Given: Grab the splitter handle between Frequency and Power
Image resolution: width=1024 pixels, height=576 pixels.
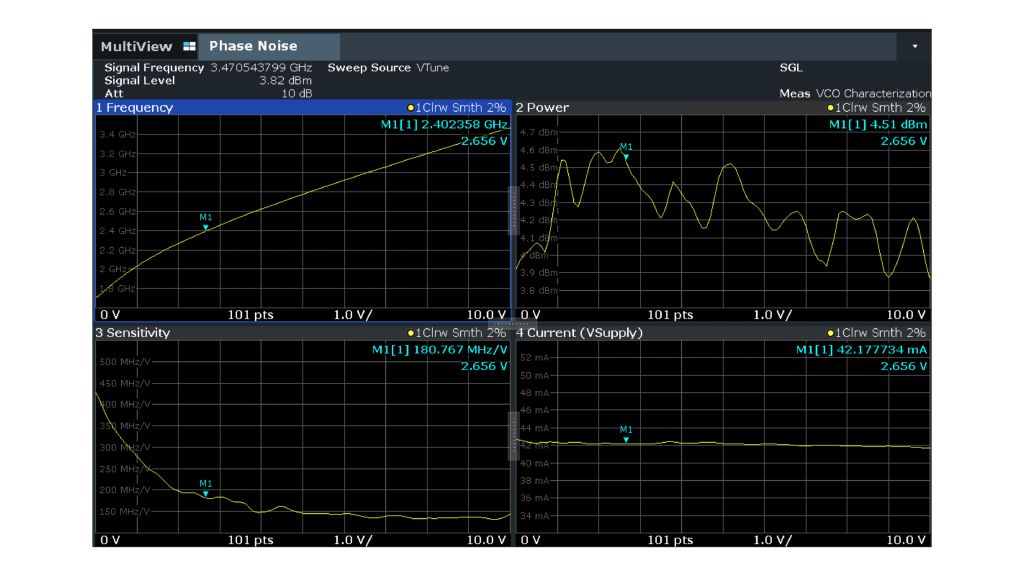Looking at the screenshot, I should click(513, 212).
